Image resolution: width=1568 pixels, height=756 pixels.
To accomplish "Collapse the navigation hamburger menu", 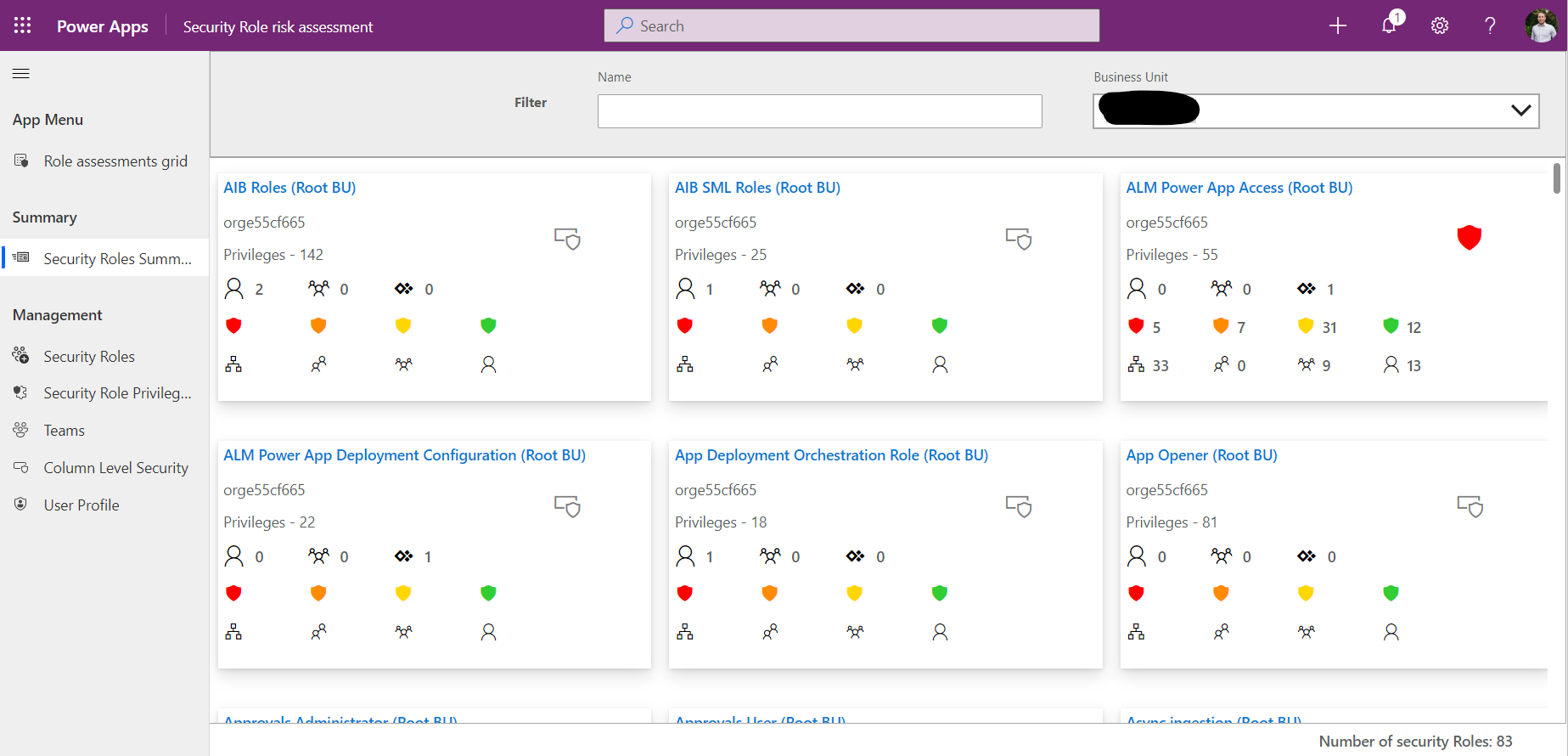I will 21,74.
